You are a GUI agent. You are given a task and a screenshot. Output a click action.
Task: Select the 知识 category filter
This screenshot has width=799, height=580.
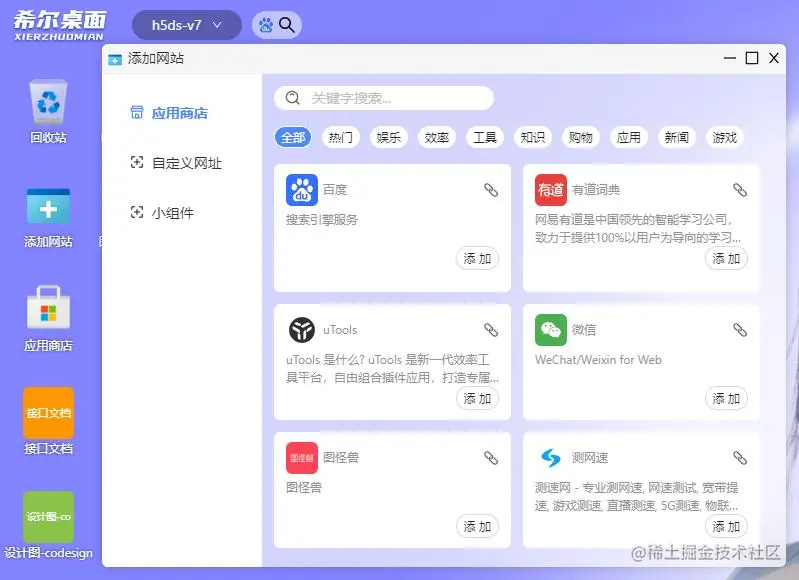(x=532, y=137)
